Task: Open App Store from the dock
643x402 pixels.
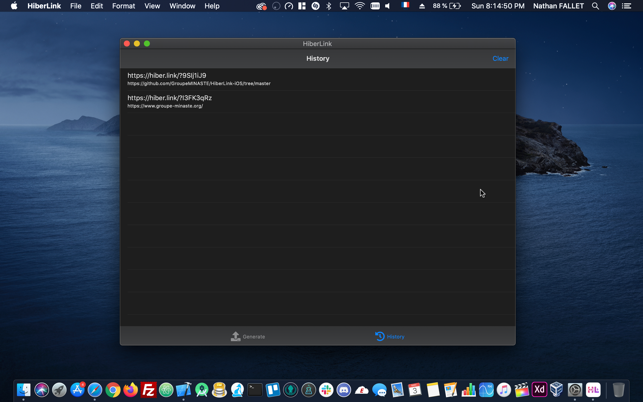Action: pos(77,389)
